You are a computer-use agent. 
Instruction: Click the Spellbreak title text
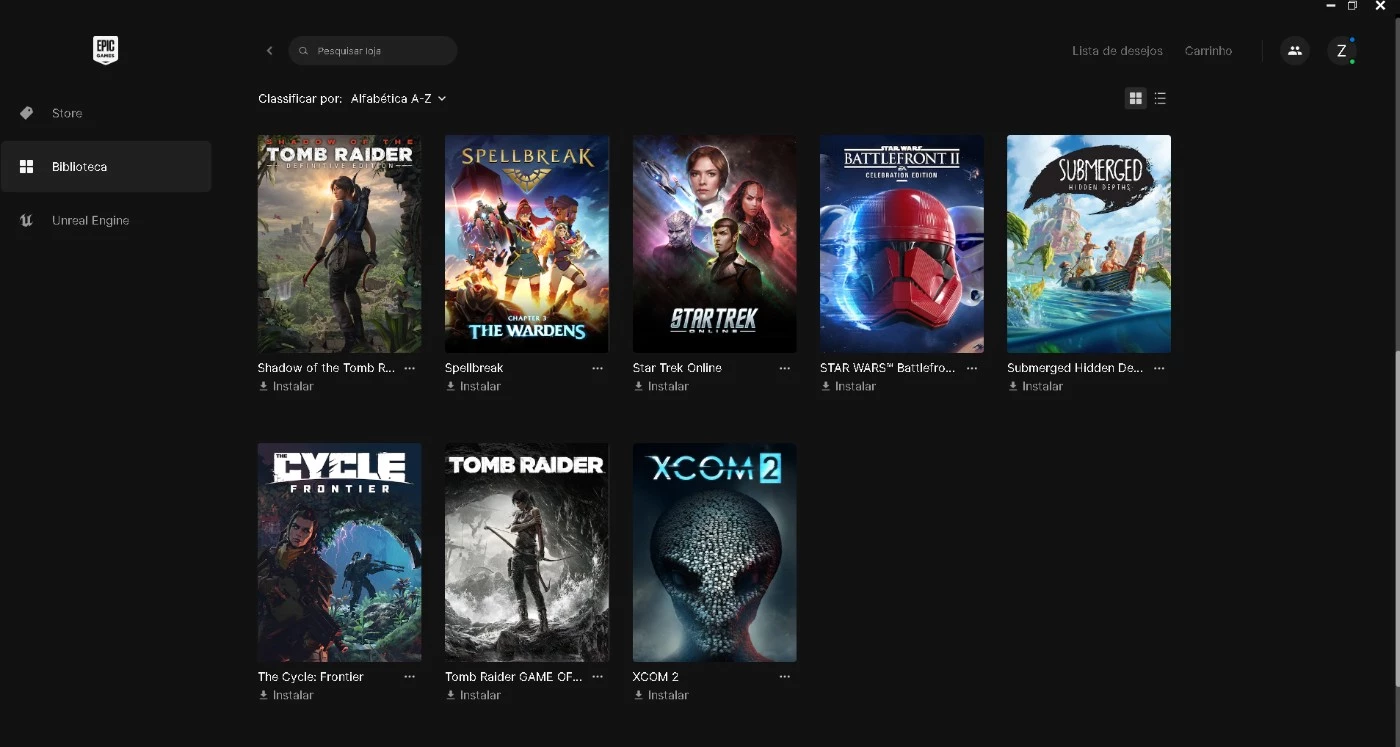coord(474,368)
